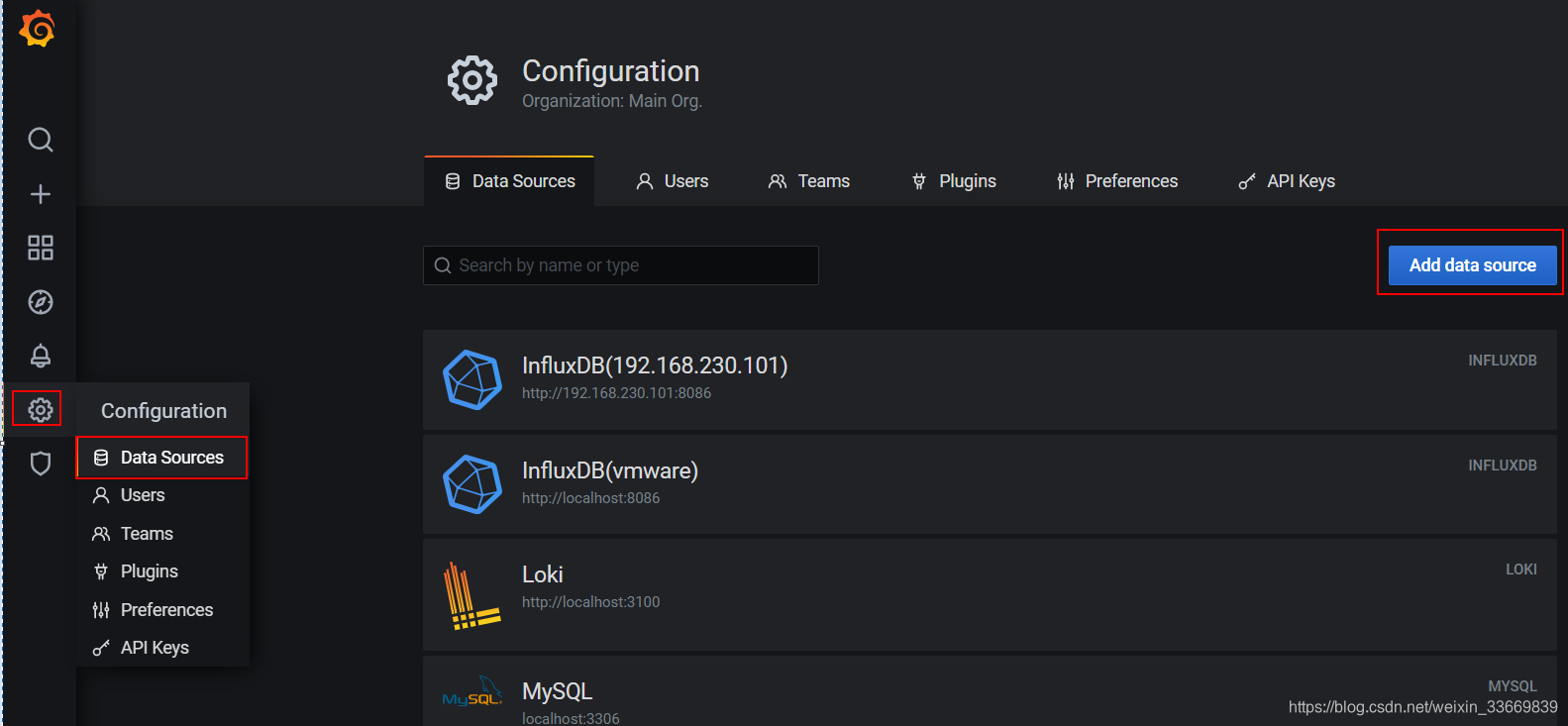This screenshot has width=1568, height=726.
Task: Click the http://localhost:3100 URL text
Action: [x=590, y=602]
